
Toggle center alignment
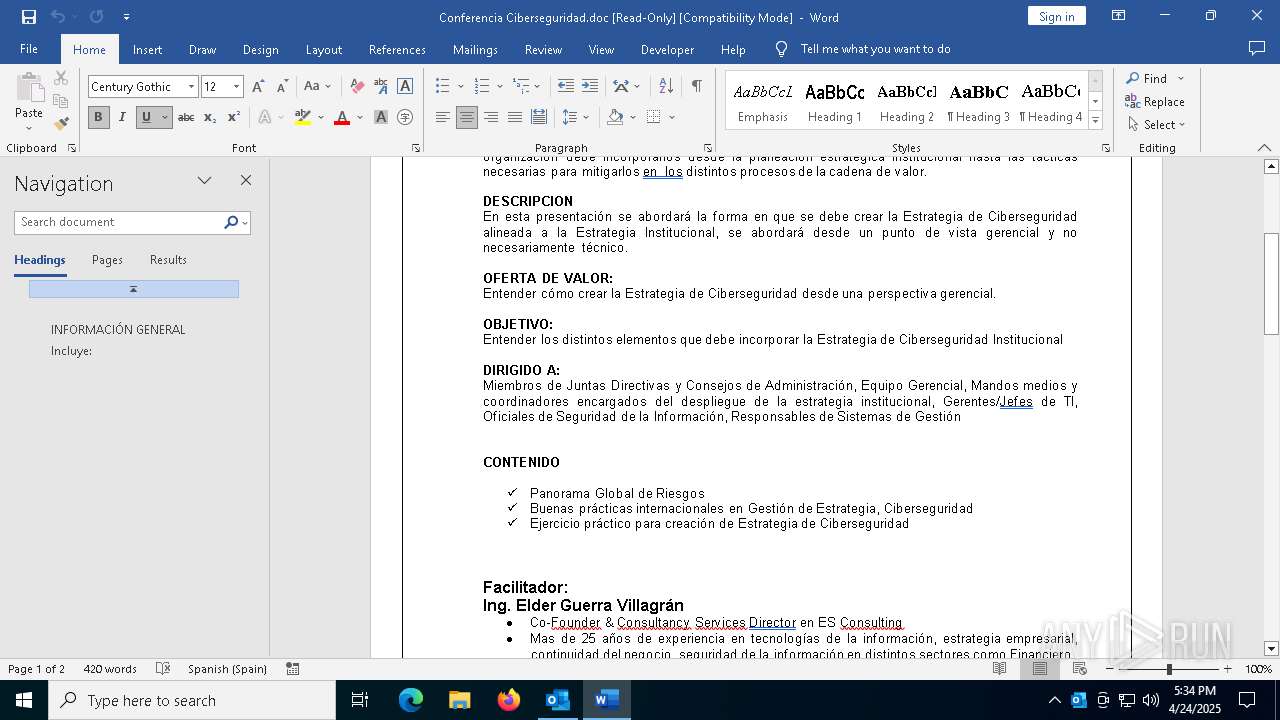click(467, 117)
